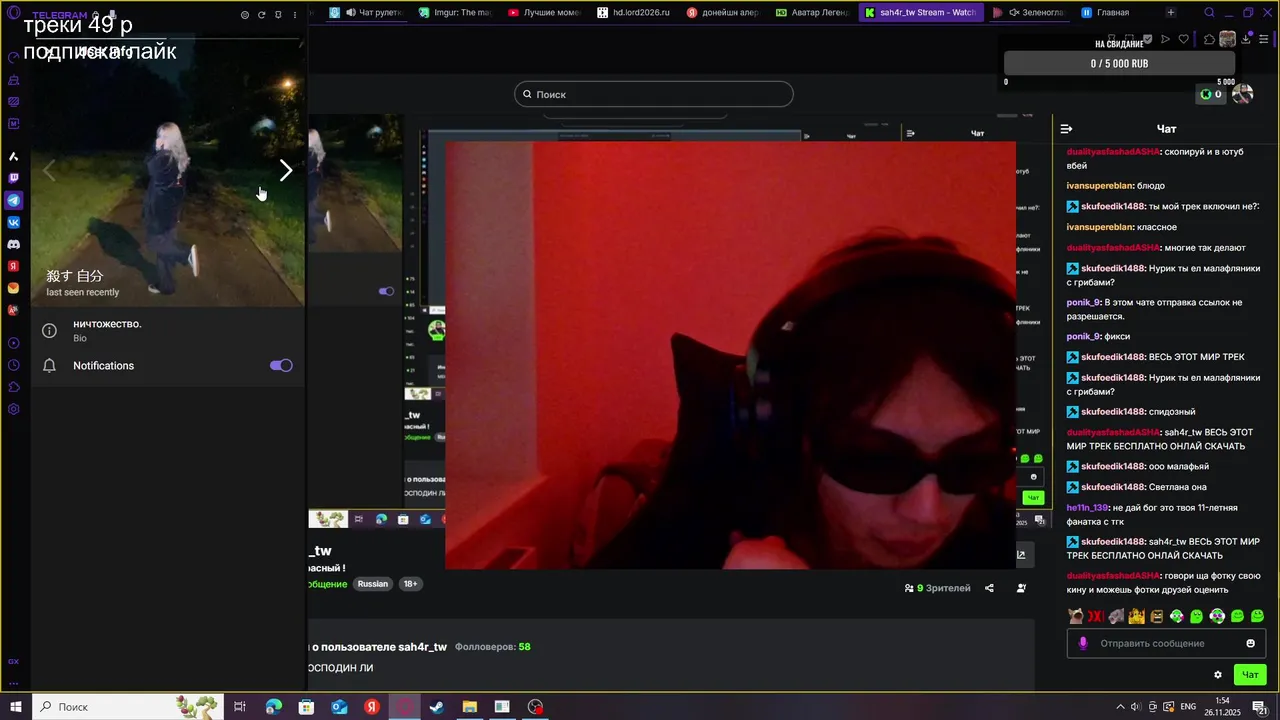Open the stats chart icon below video
1280x720 pixels.
pos(1021,554)
